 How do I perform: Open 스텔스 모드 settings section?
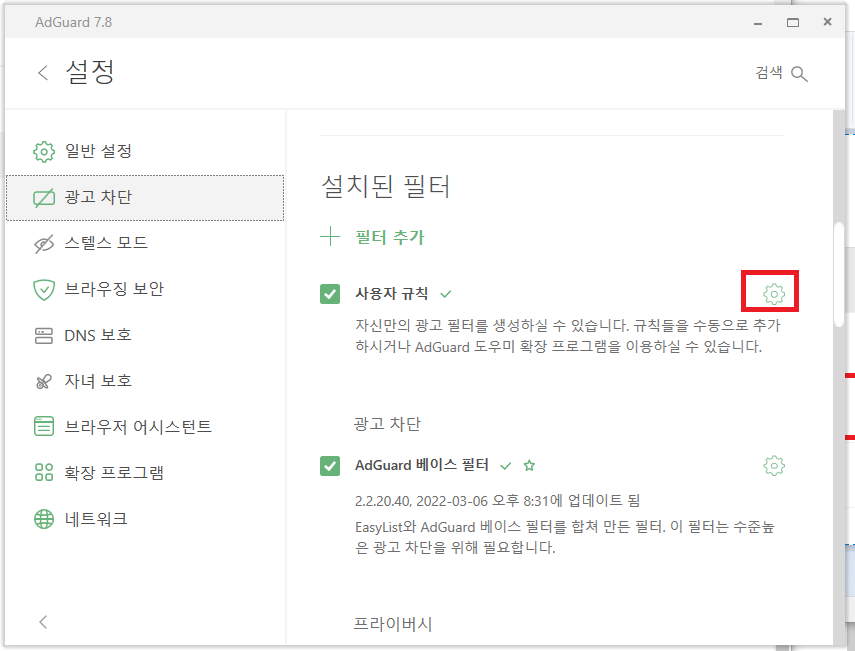tap(145, 244)
